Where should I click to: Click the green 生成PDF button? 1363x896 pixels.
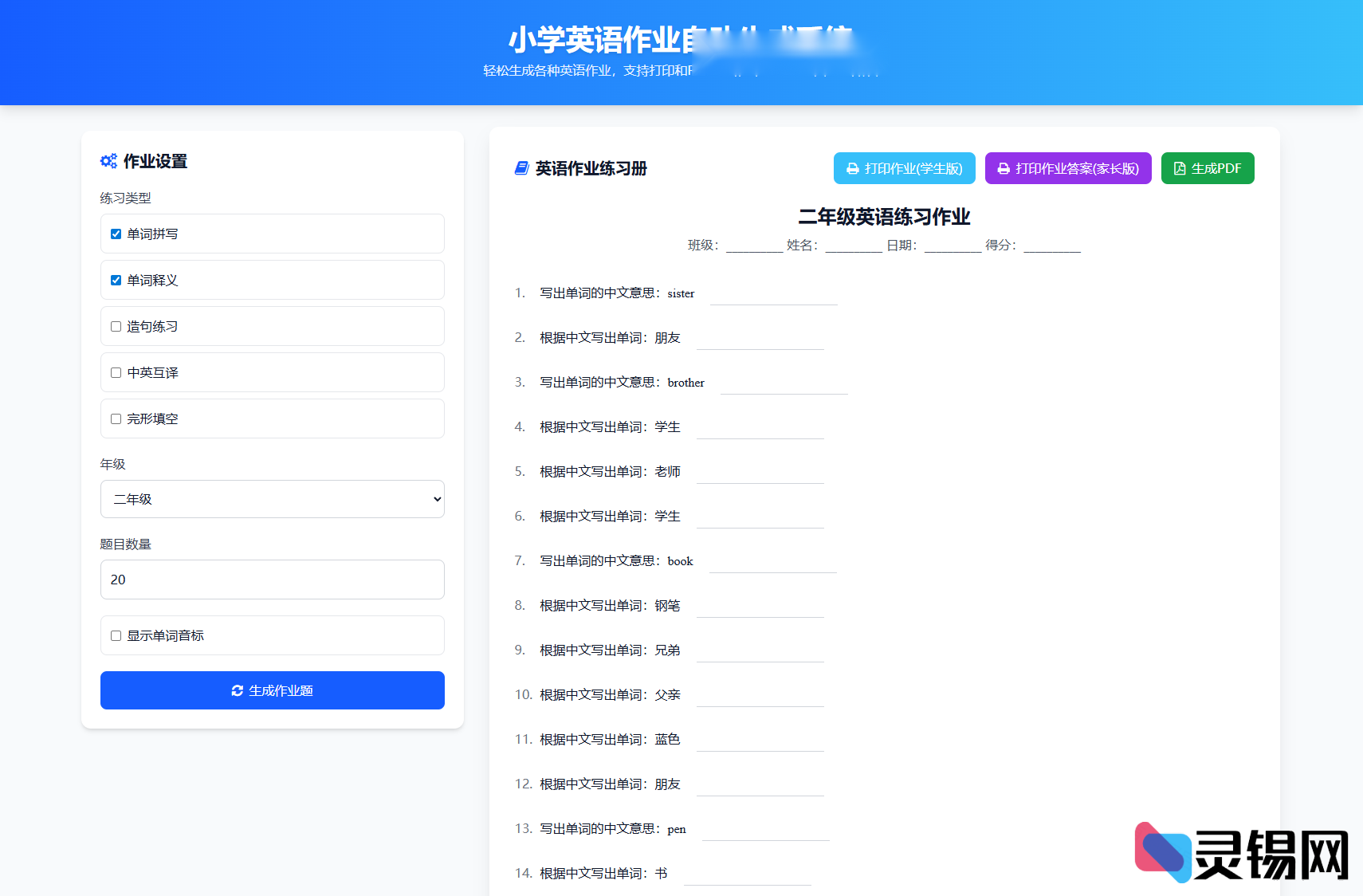click(x=1208, y=168)
